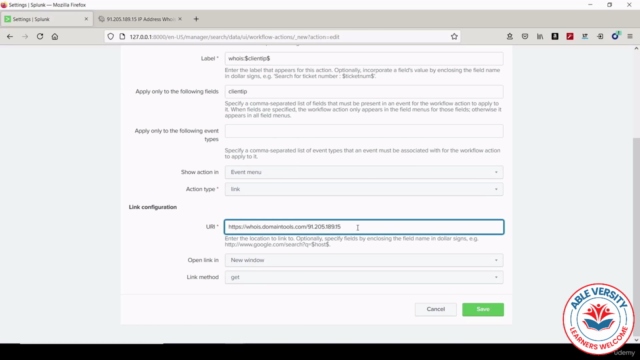Click the black square extension icon

(x=555, y=36)
